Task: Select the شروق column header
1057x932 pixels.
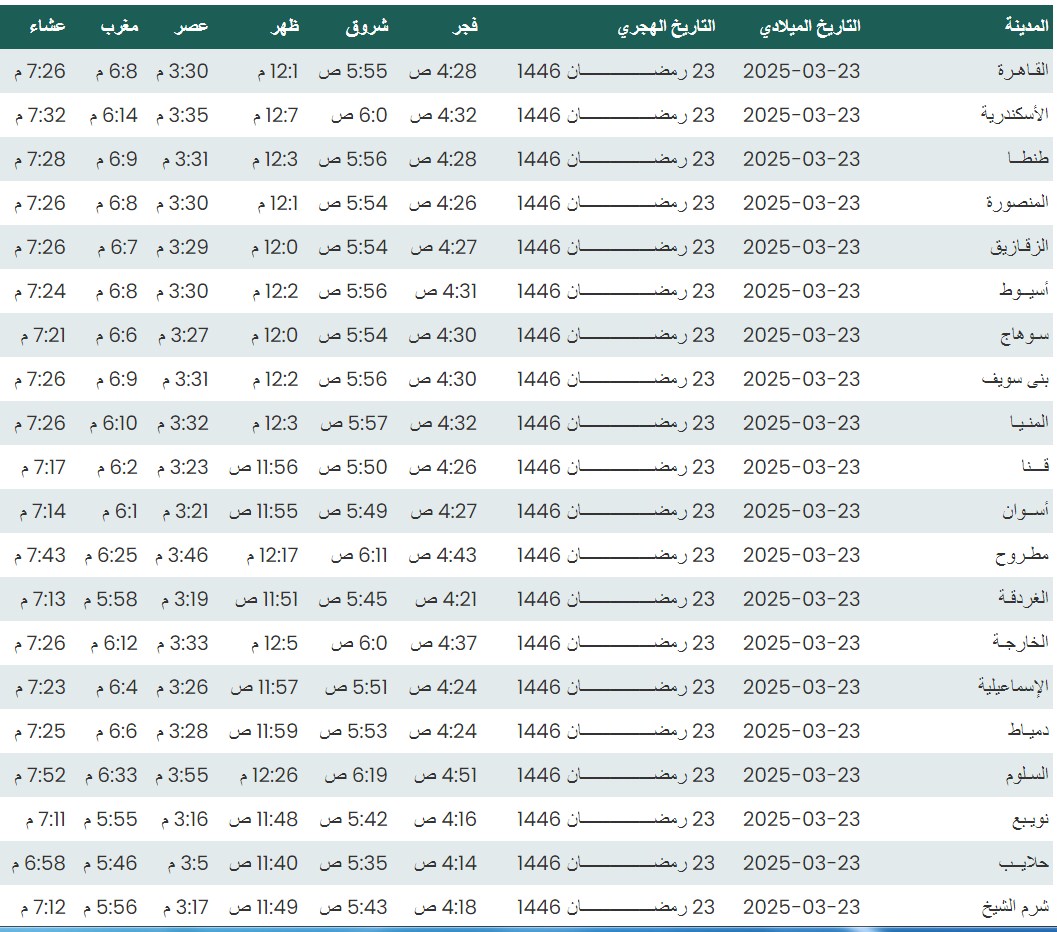Action: point(368,27)
